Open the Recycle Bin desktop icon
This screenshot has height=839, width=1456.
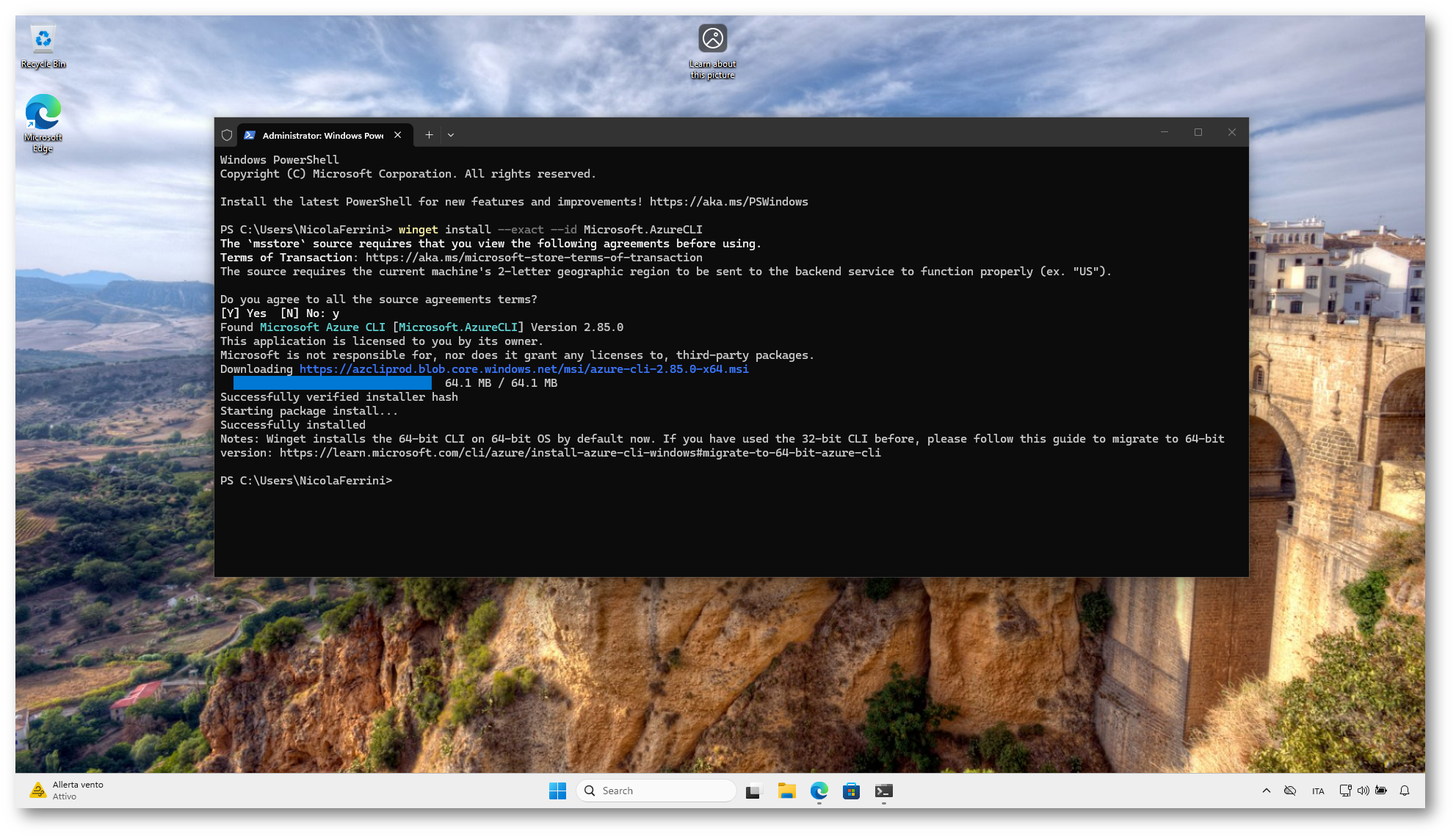point(43,46)
